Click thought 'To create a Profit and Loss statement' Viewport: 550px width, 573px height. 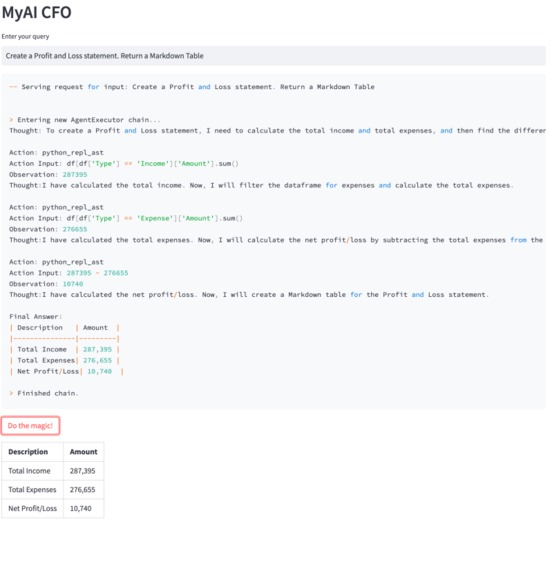[277, 131]
